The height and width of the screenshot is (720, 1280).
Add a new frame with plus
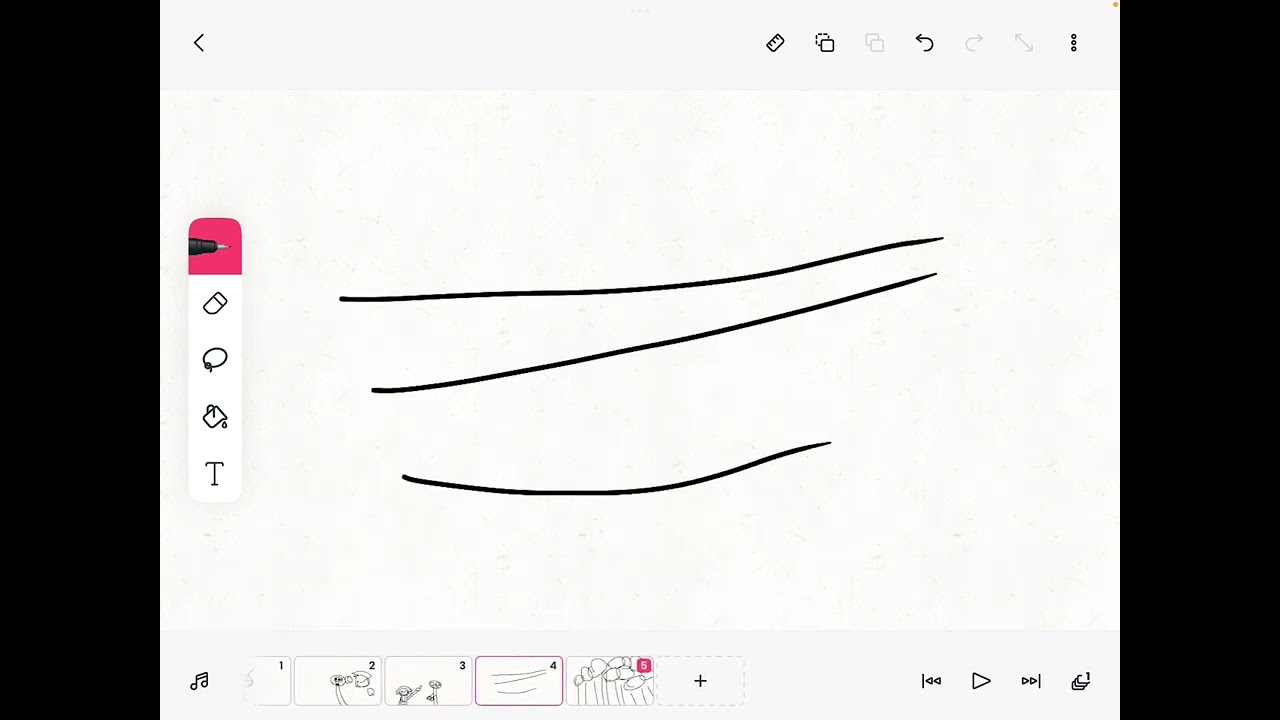coord(700,681)
